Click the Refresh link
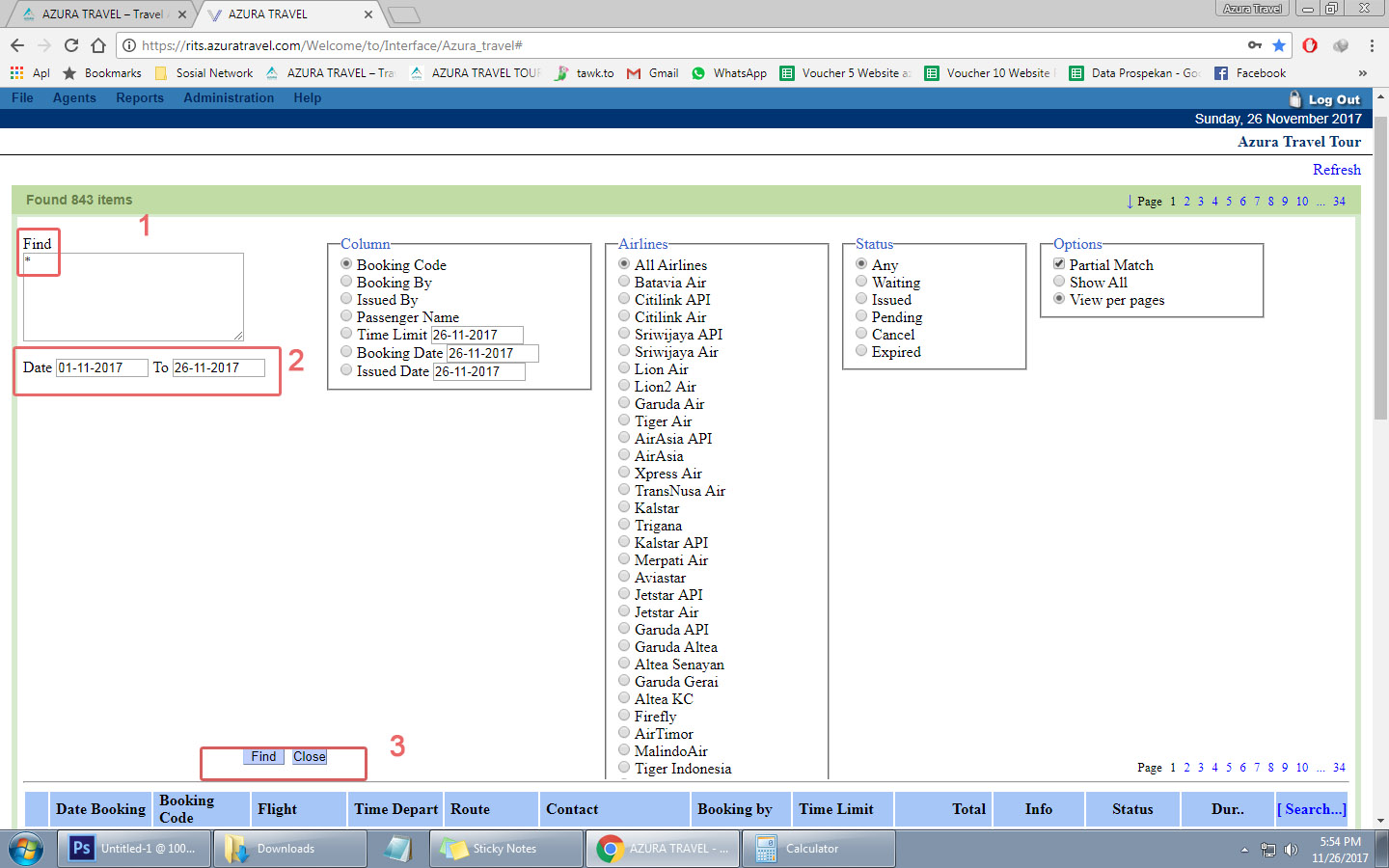The height and width of the screenshot is (868, 1389). pos(1337,170)
